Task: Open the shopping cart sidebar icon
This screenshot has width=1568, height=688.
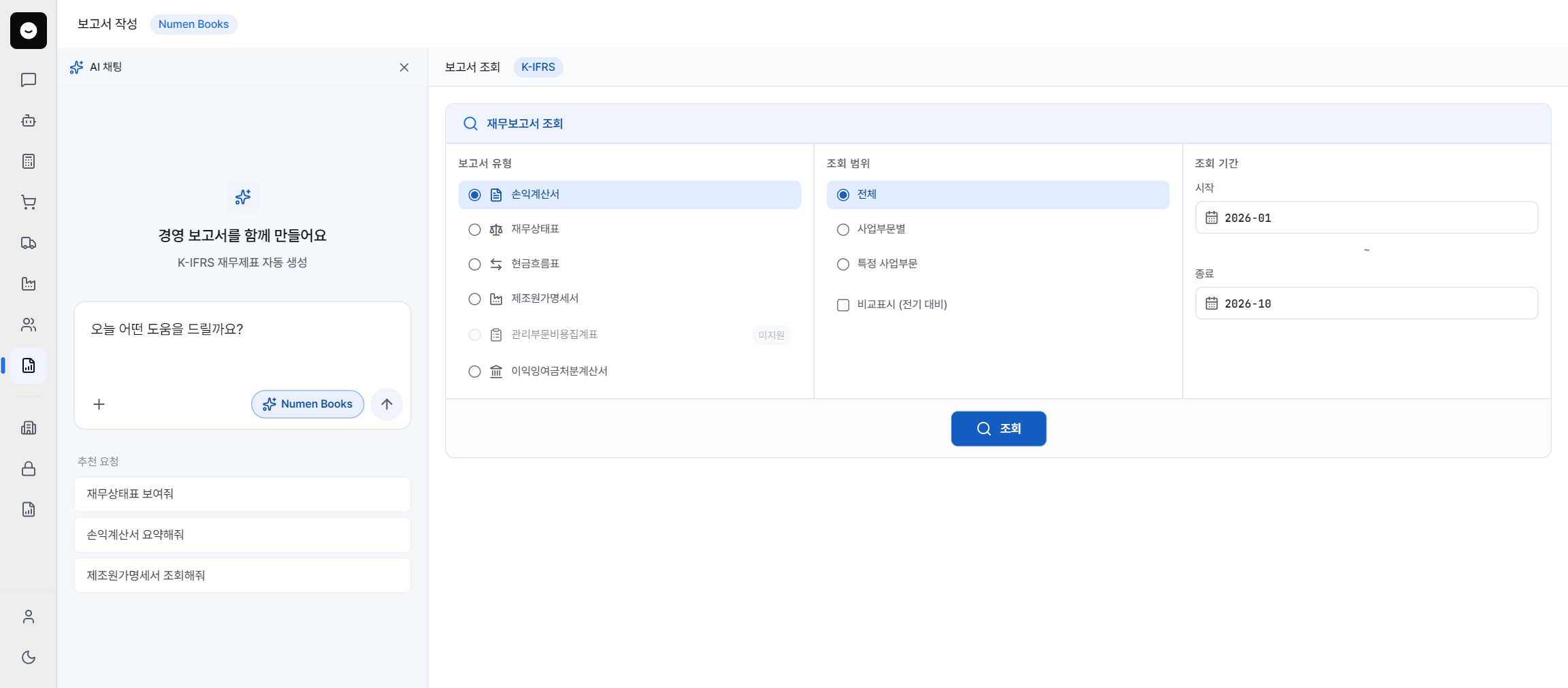Action: pyautogui.click(x=29, y=202)
